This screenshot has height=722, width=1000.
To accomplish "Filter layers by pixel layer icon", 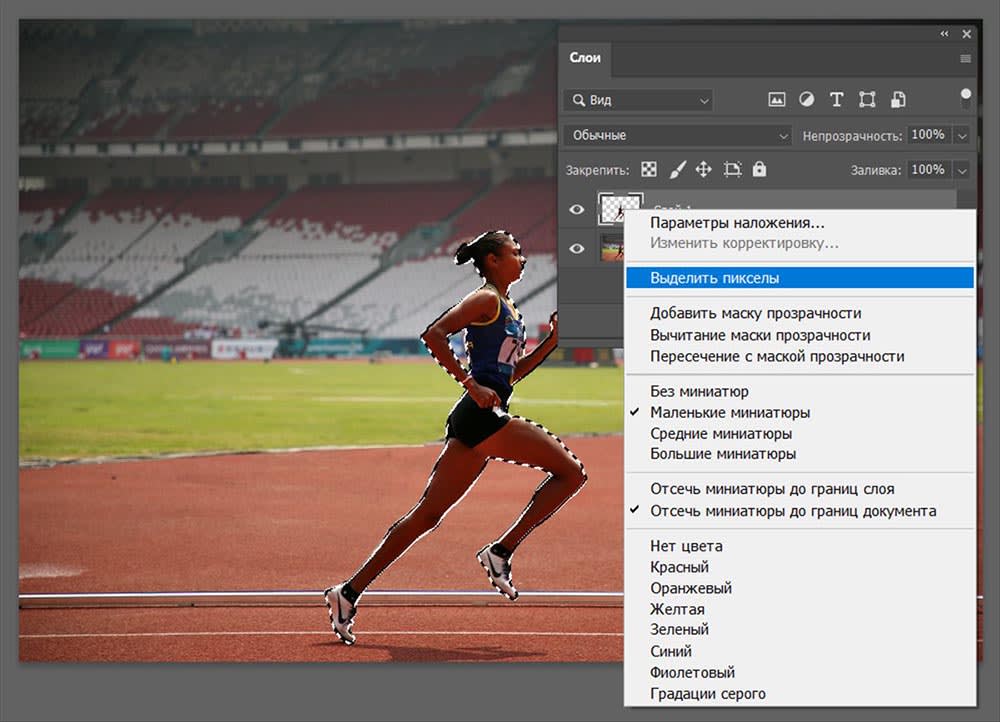I will [x=776, y=99].
